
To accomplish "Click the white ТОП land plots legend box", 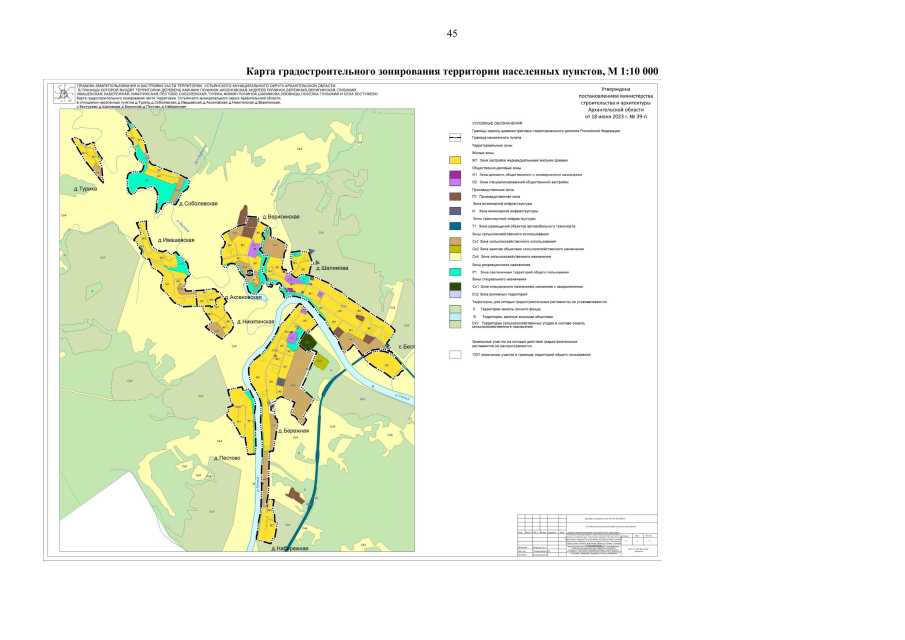I will pyautogui.click(x=455, y=355).
